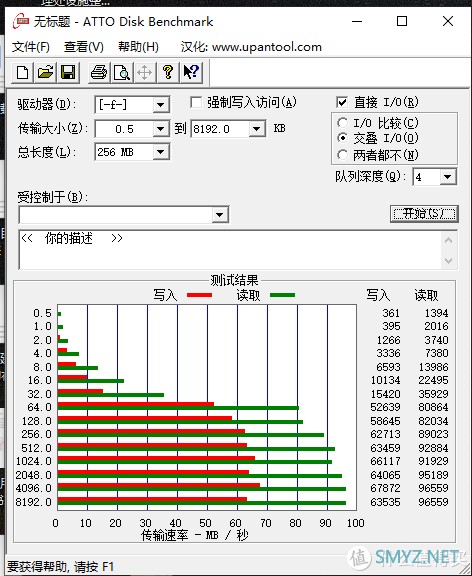Open print preview icon
Image resolution: width=472 pixels, height=576 pixels.
pos(122,72)
